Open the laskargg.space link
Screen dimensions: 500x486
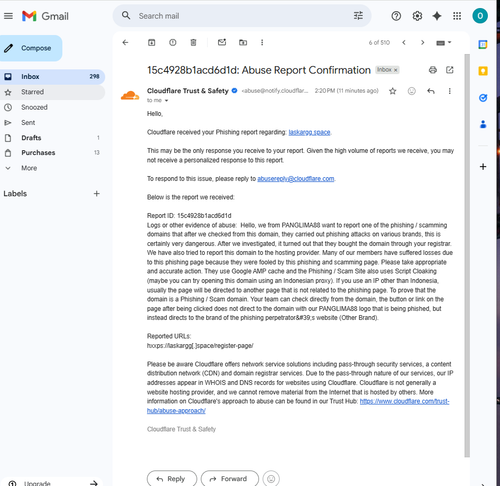click(309, 132)
